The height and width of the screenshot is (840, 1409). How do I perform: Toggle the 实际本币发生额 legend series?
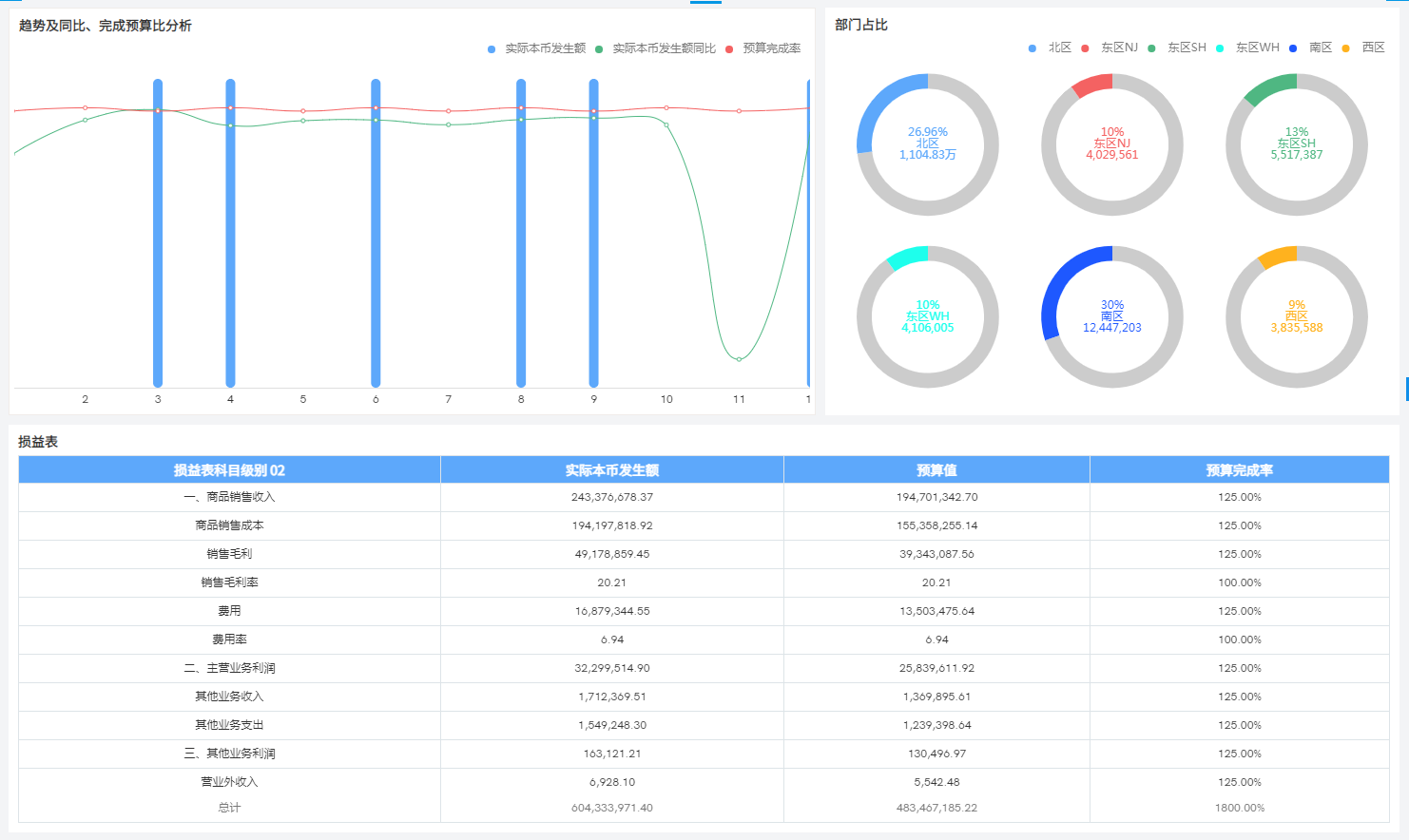coord(536,48)
